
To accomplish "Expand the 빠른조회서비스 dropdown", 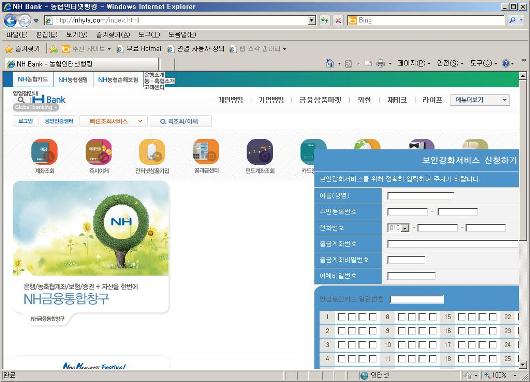I will pyautogui.click(x=113, y=121).
